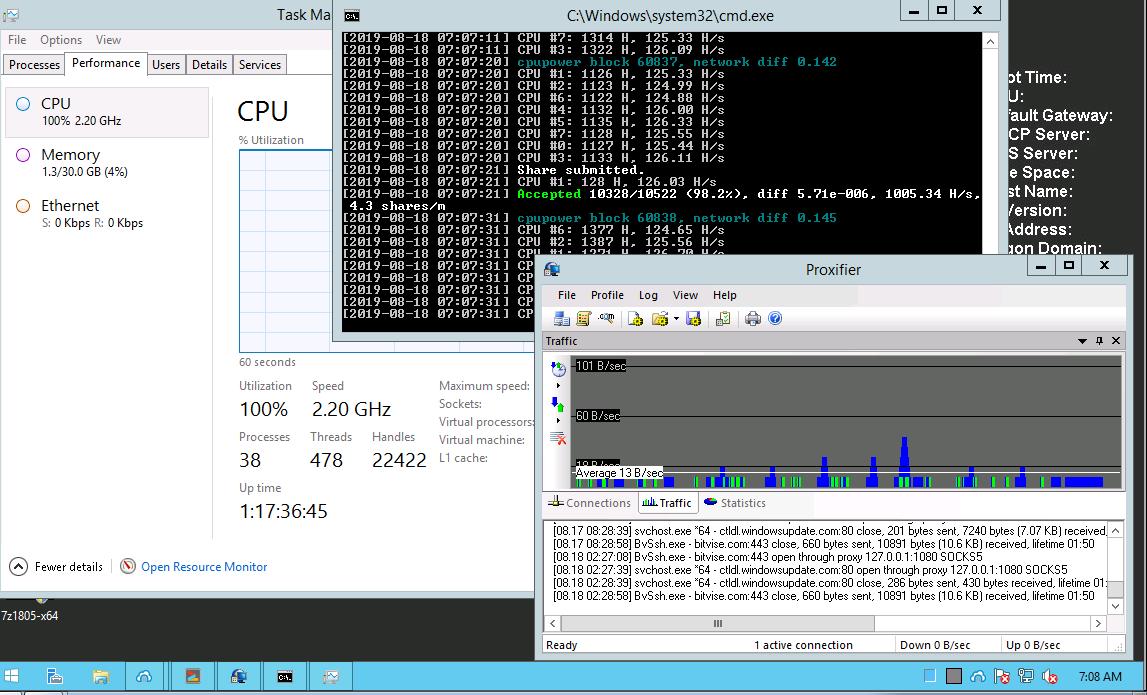Click the Advanced settings checklist icon
Image resolution: width=1147 pixels, height=695 pixels.
click(722, 318)
